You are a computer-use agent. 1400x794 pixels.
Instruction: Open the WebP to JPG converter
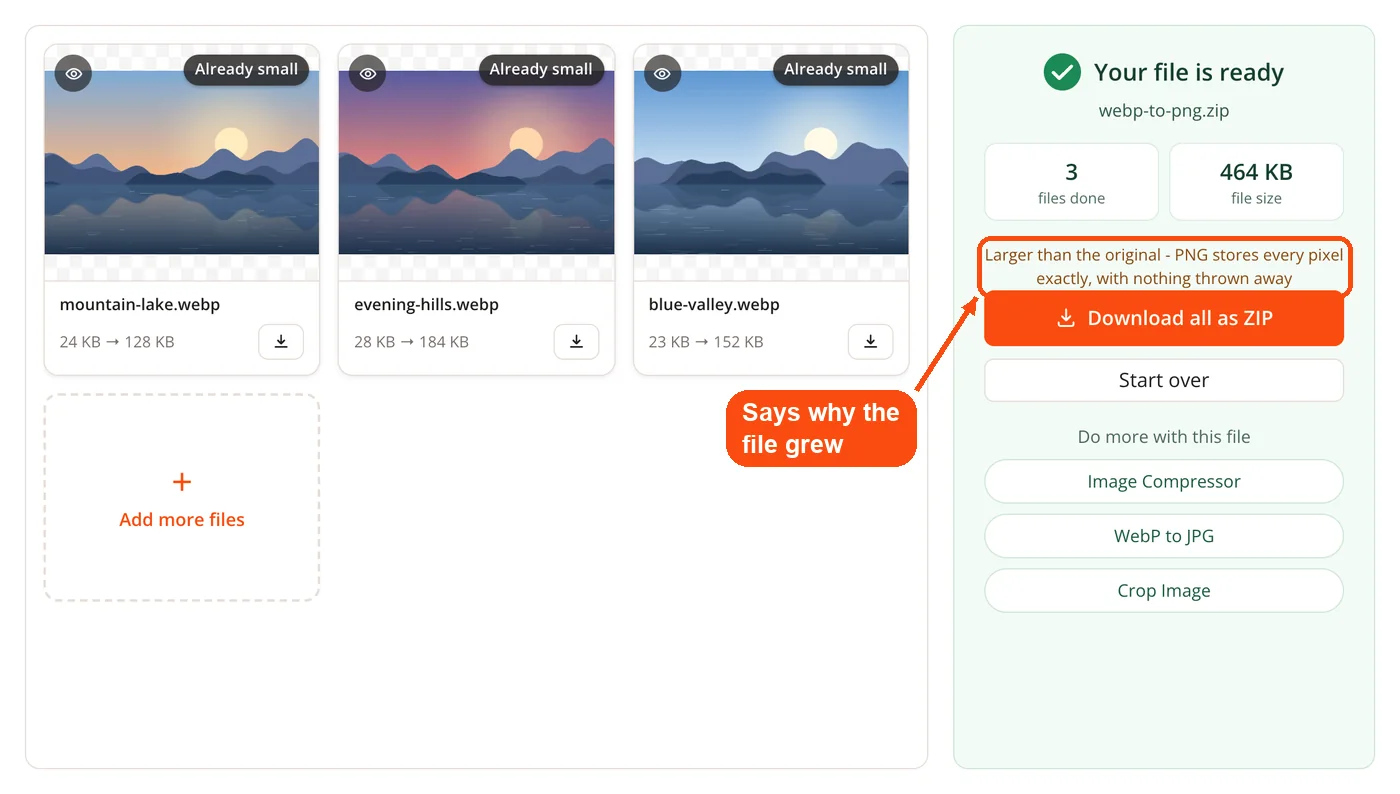[x=1164, y=536]
